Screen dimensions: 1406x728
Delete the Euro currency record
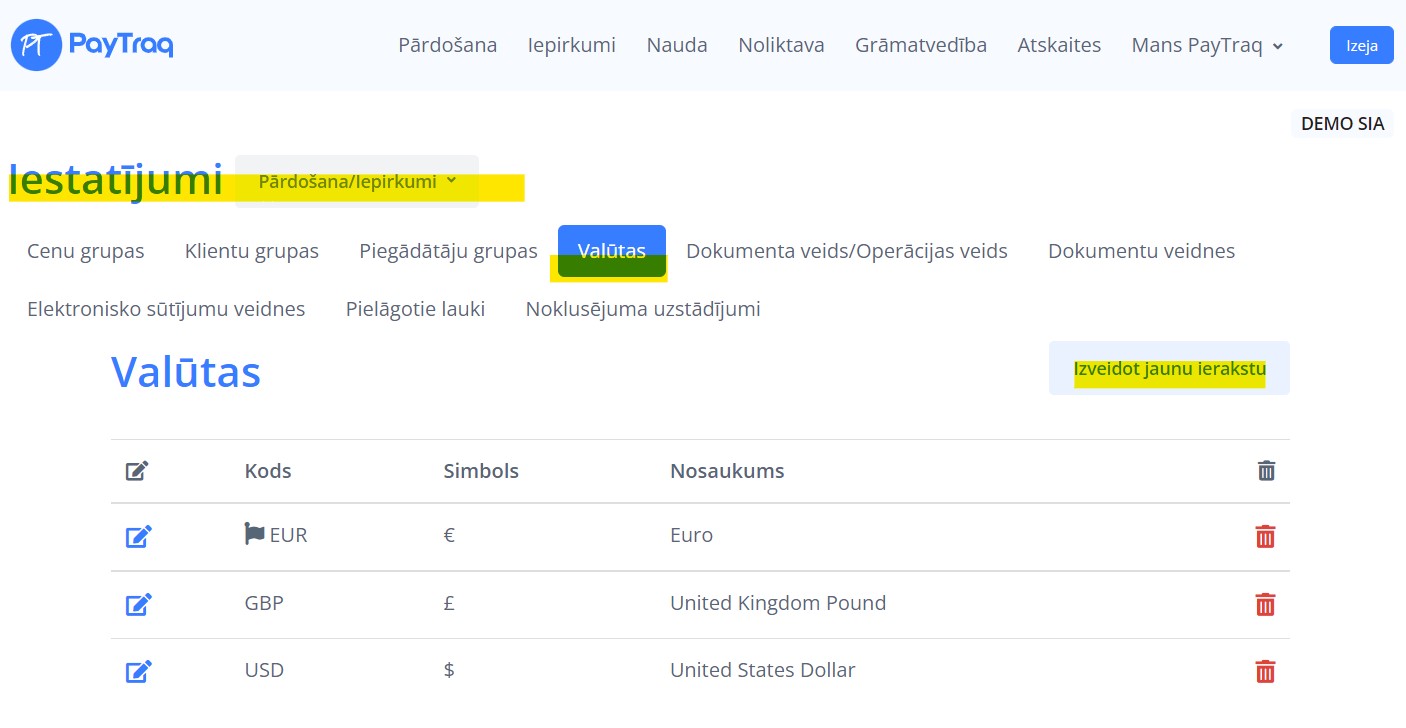pyautogui.click(x=1265, y=537)
